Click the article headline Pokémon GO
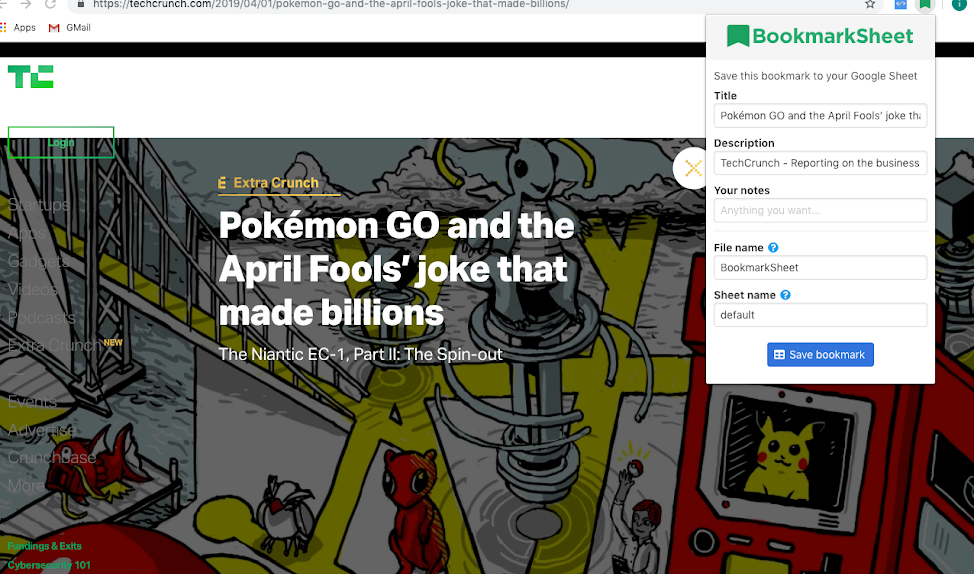The width and height of the screenshot is (974, 574). coord(396,268)
